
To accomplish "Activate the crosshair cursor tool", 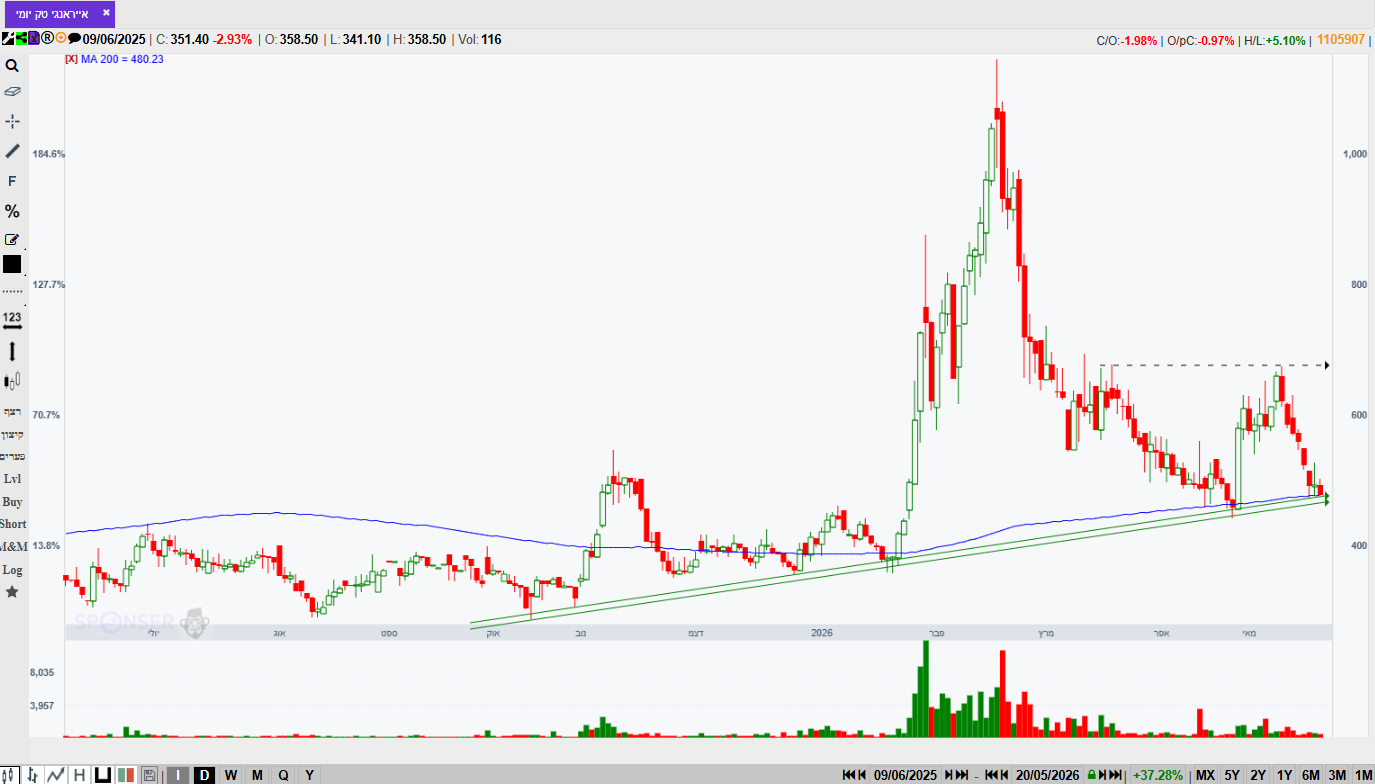I will pos(12,121).
